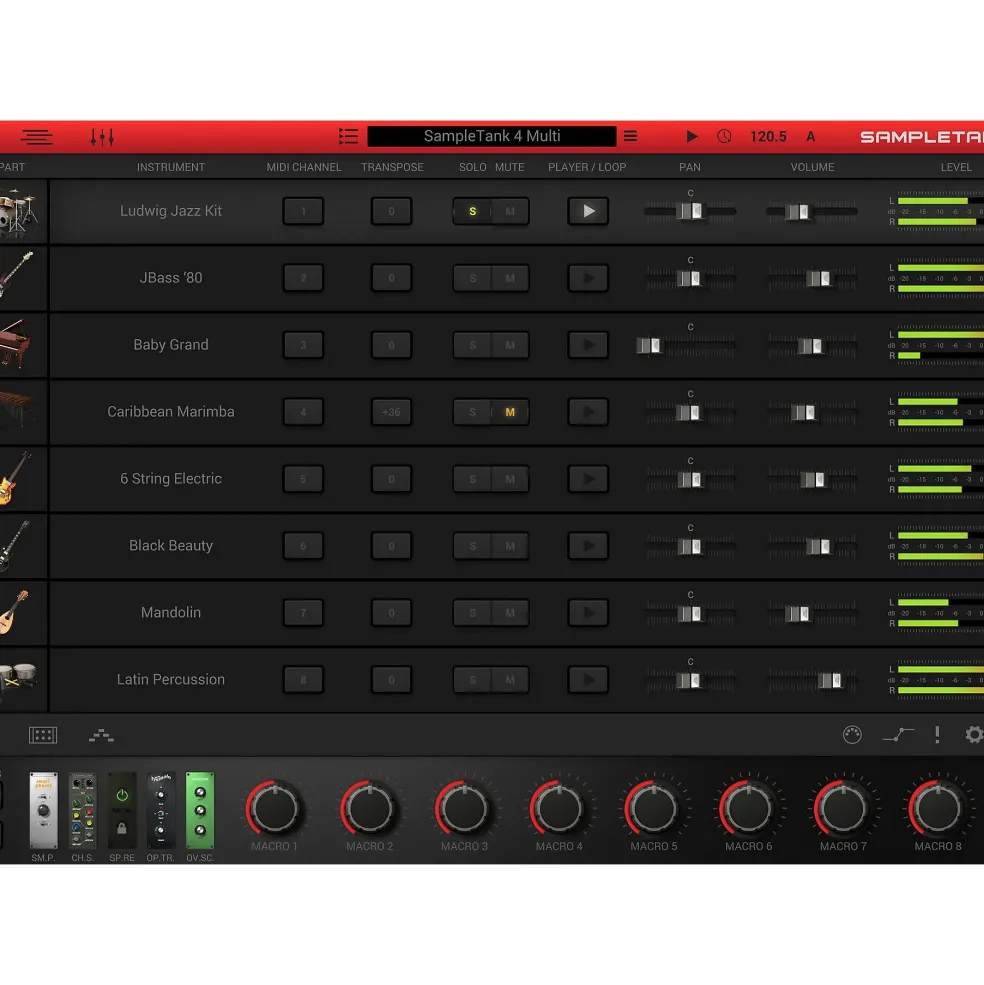Click the MACRO 2 knob
The height and width of the screenshot is (985, 984).
(x=369, y=808)
